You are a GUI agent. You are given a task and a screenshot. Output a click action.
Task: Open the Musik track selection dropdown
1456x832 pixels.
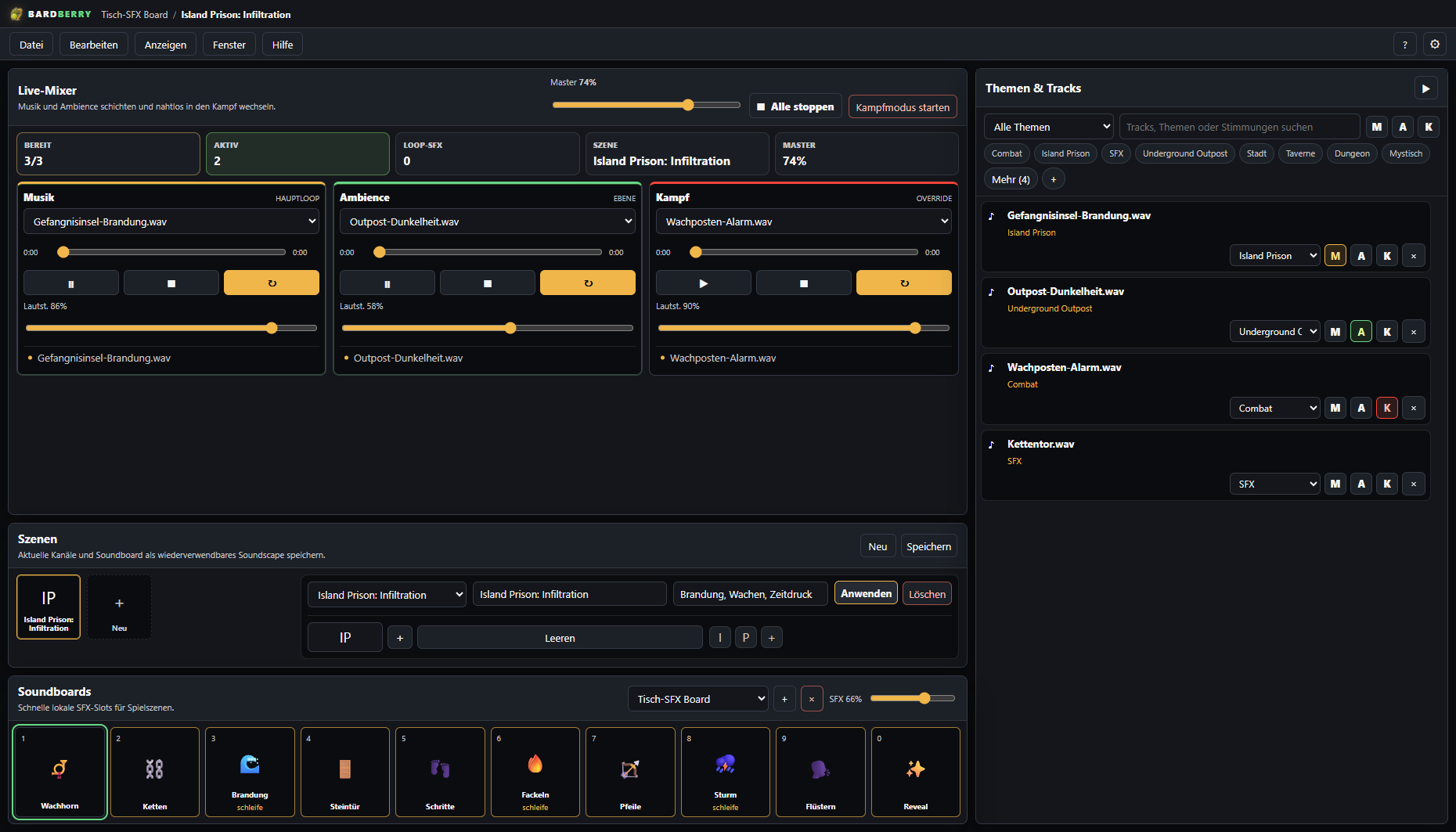point(171,222)
